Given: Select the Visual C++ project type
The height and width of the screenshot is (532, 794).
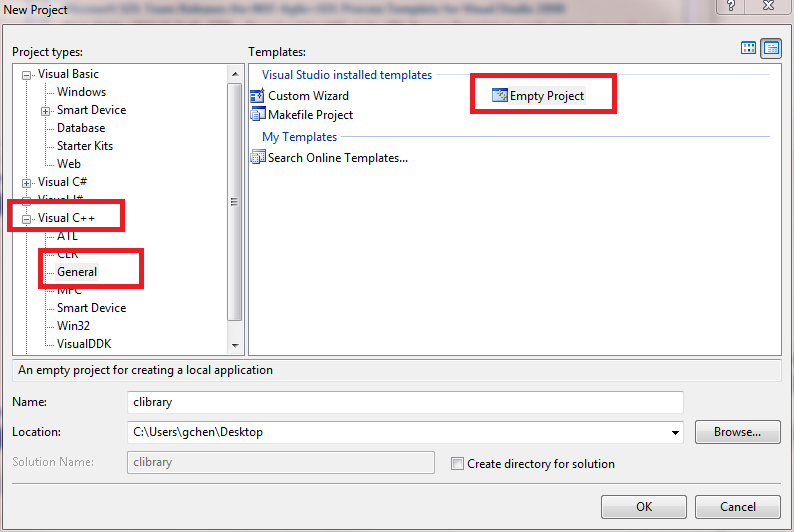Looking at the screenshot, I should tap(66, 218).
